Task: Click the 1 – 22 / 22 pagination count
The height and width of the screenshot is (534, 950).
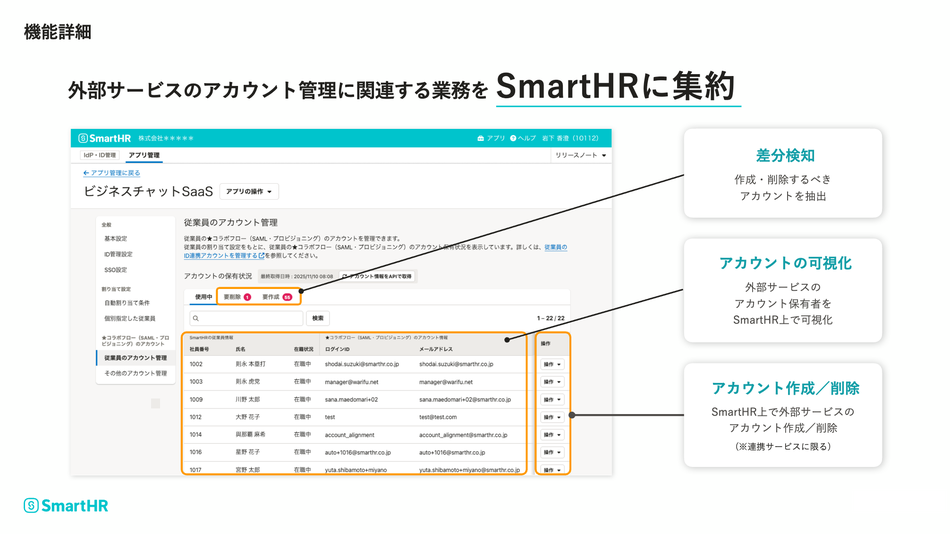Action: [x=551, y=318]
